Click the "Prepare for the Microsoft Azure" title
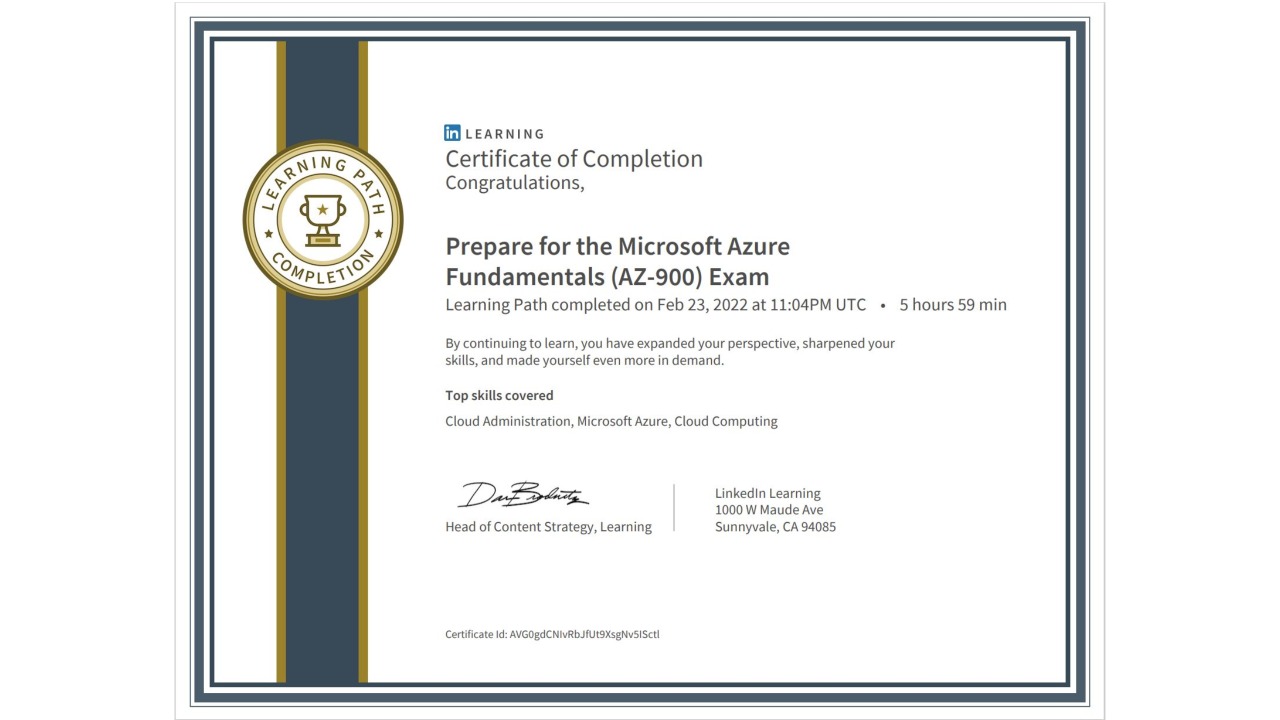 (x=617, y=246)
